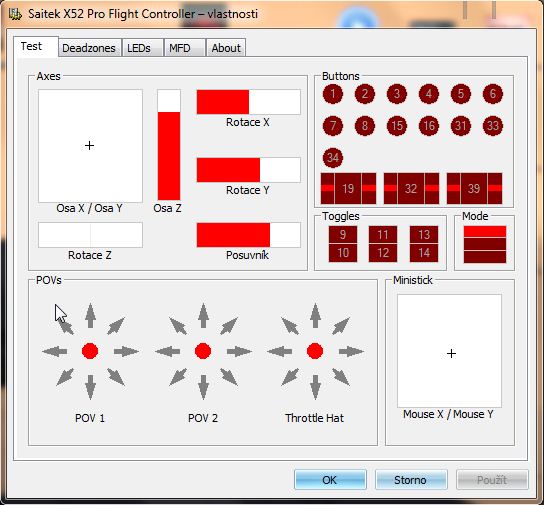
Task: Click POV 1 right arrow
Action: [x=126, y=351]
